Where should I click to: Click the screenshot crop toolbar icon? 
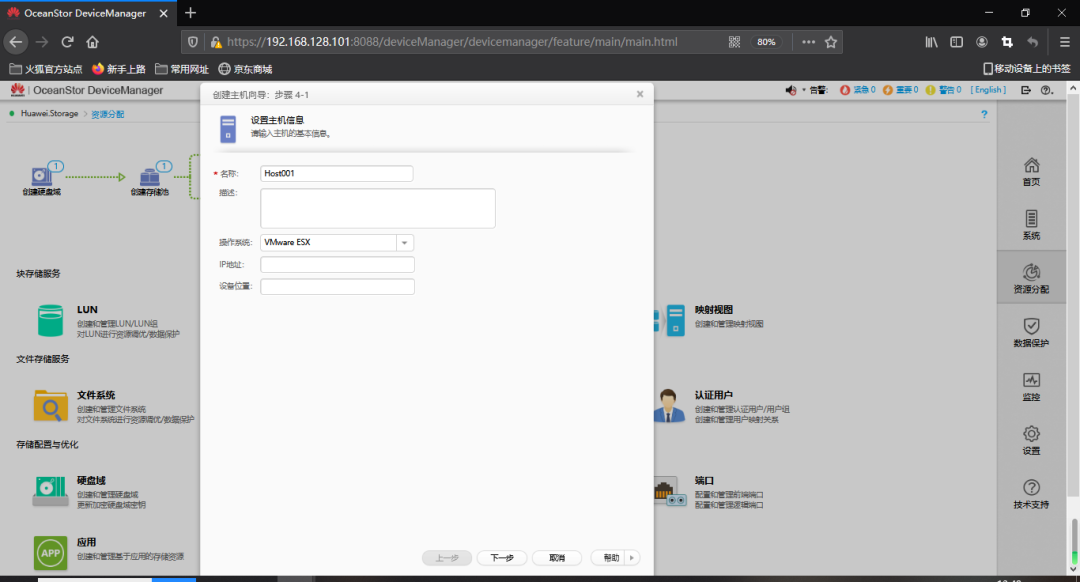coord(1007,42)
